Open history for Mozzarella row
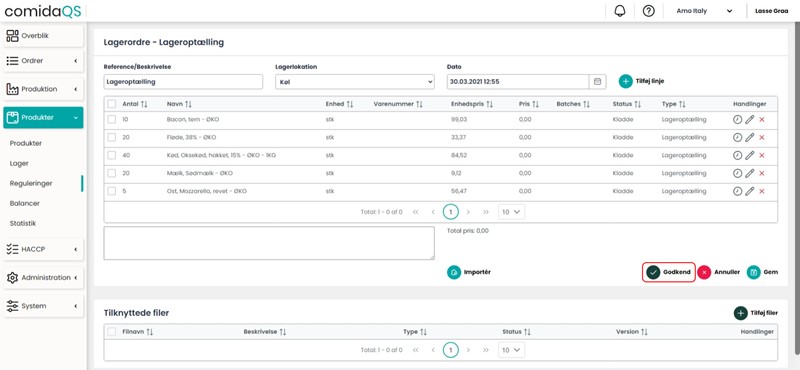The width and height of the screenshot is (800, 370). (x=737, y=191)
